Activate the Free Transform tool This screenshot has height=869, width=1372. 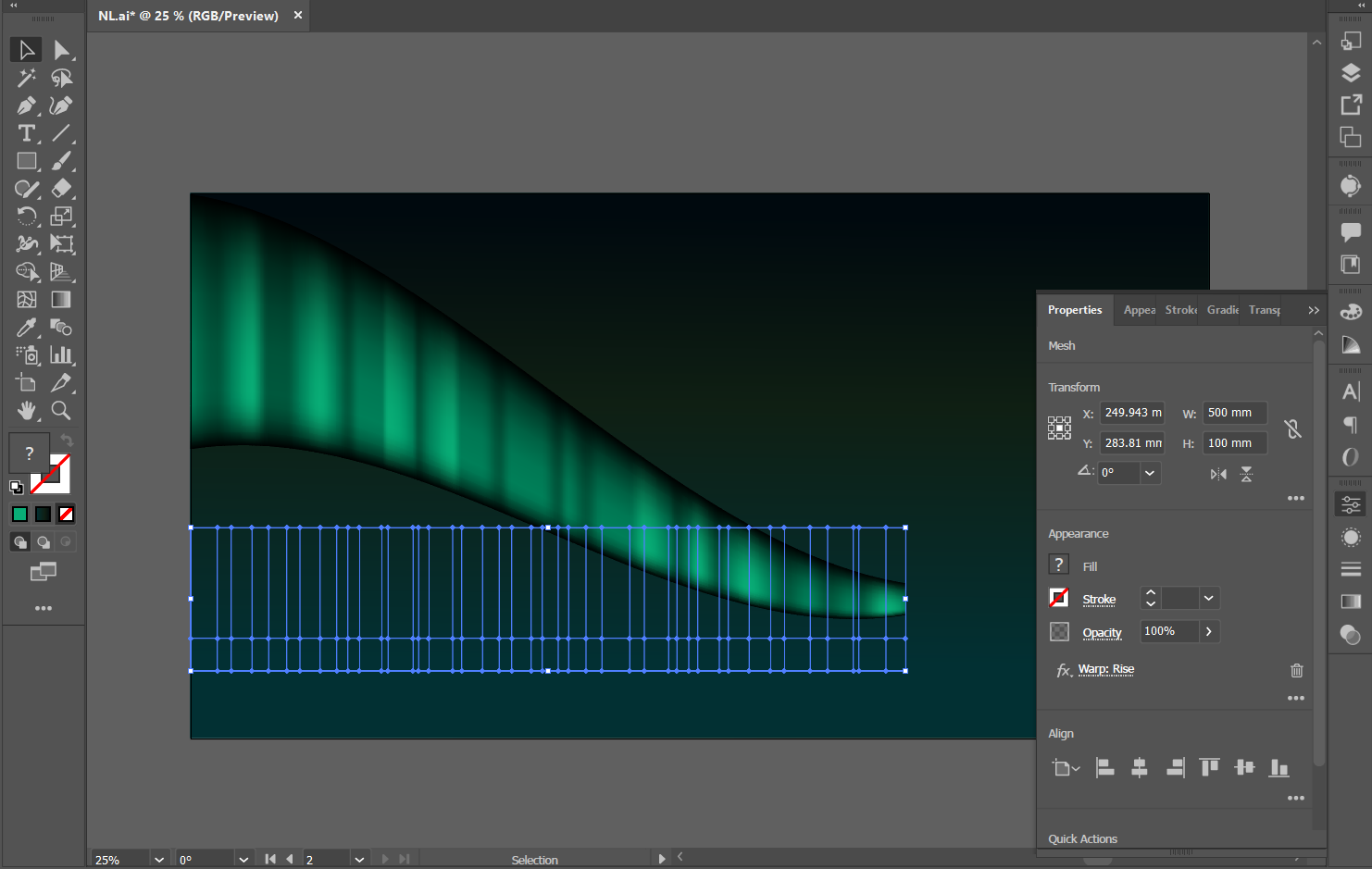pyautogui.click(x=61, y=244)
